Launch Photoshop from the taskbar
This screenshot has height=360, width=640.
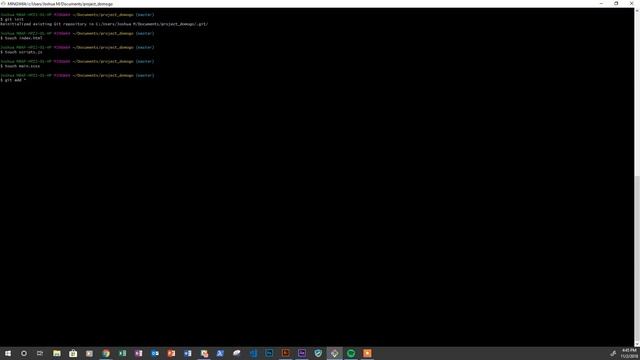click(x=269, y=353)
